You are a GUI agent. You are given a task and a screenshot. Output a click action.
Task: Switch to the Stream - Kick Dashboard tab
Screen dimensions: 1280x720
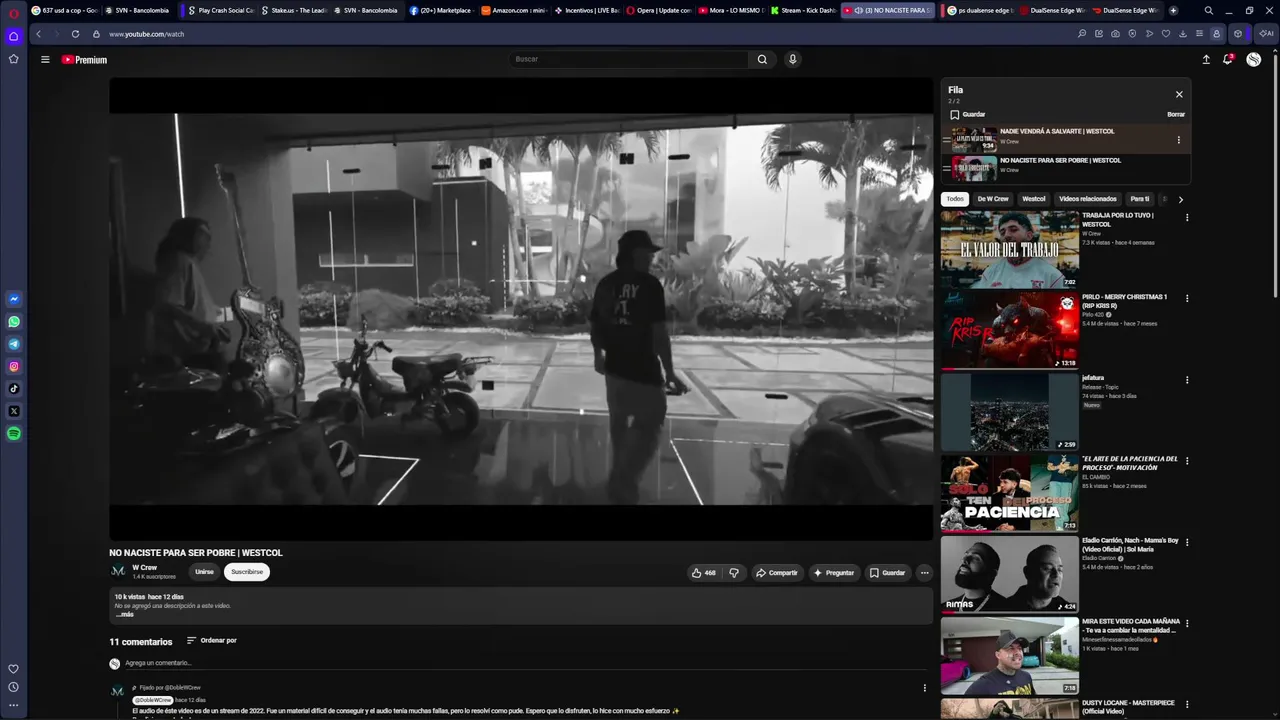point(803,11)
